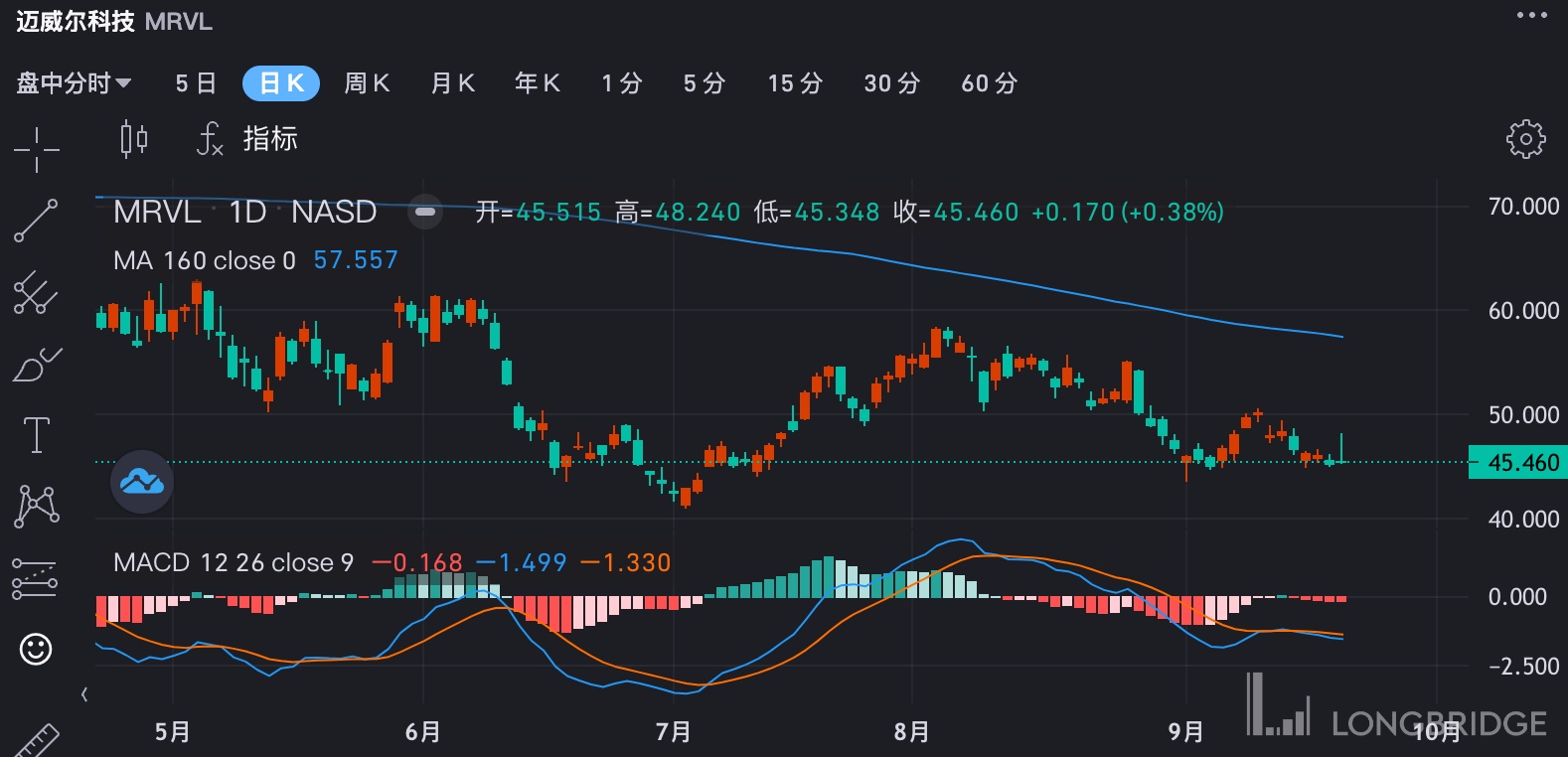This screenshot has height=757, width=1568.
Task: Click the MRVL 1D NASD symbol title
Action: pos(244,212)
